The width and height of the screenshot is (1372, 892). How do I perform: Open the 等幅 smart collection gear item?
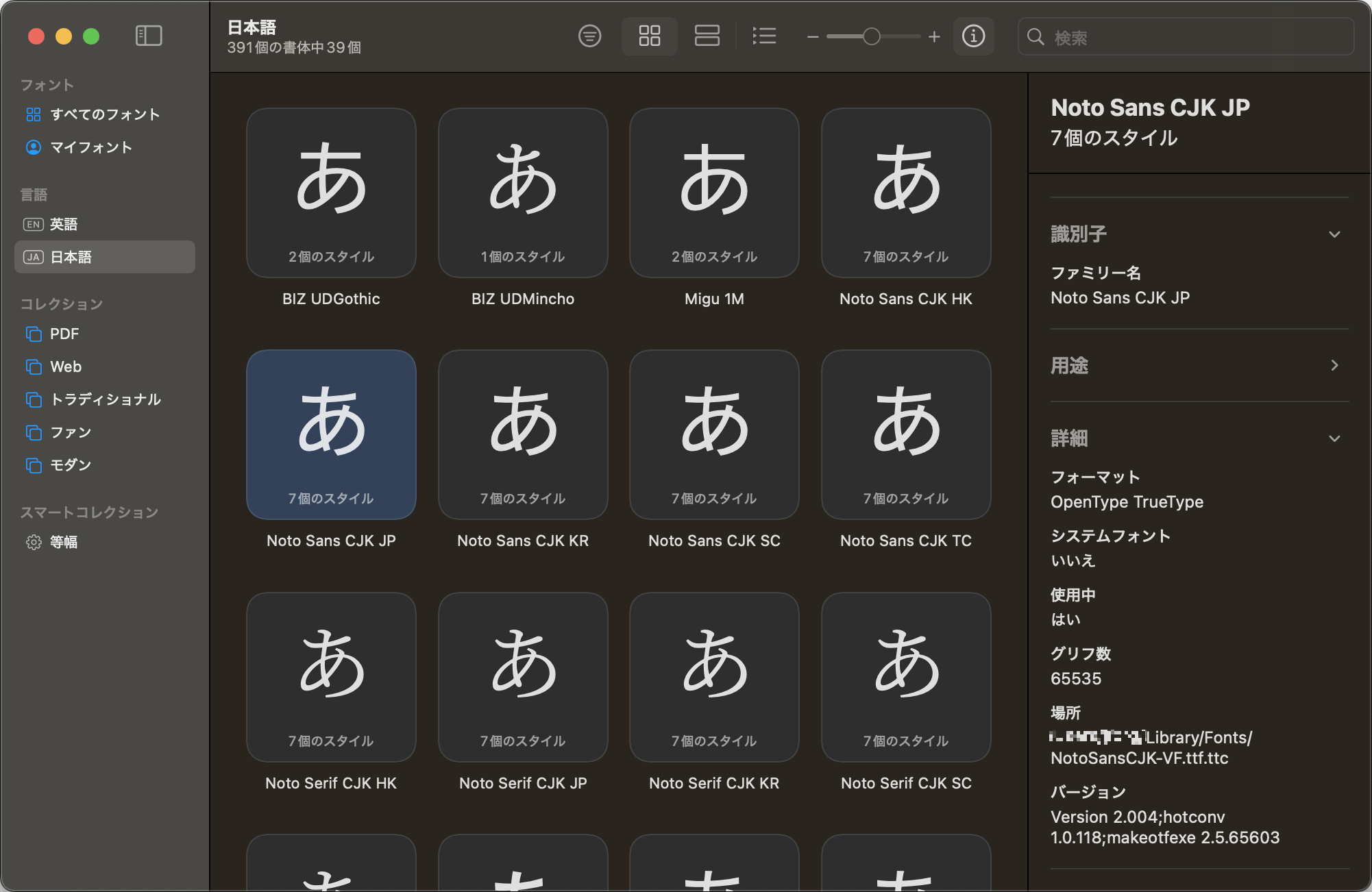104,542
